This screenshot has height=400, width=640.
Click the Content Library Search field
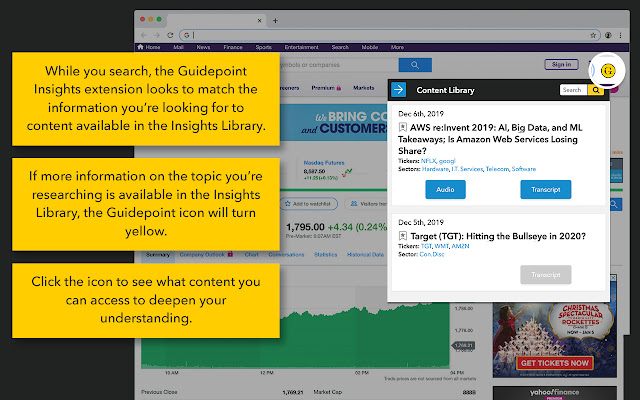pos(573,90)
